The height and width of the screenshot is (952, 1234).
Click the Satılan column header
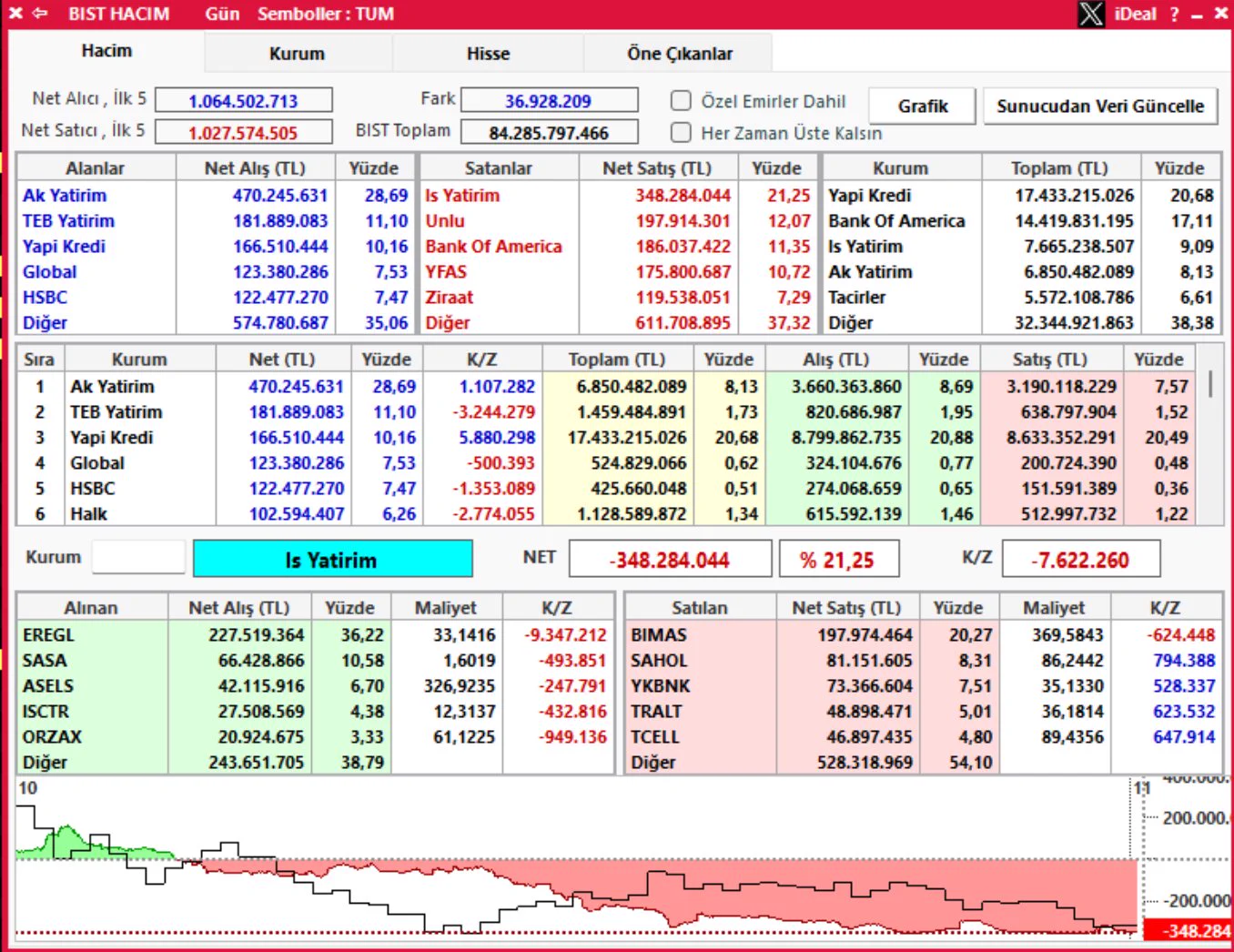click(x=700, y=608)
